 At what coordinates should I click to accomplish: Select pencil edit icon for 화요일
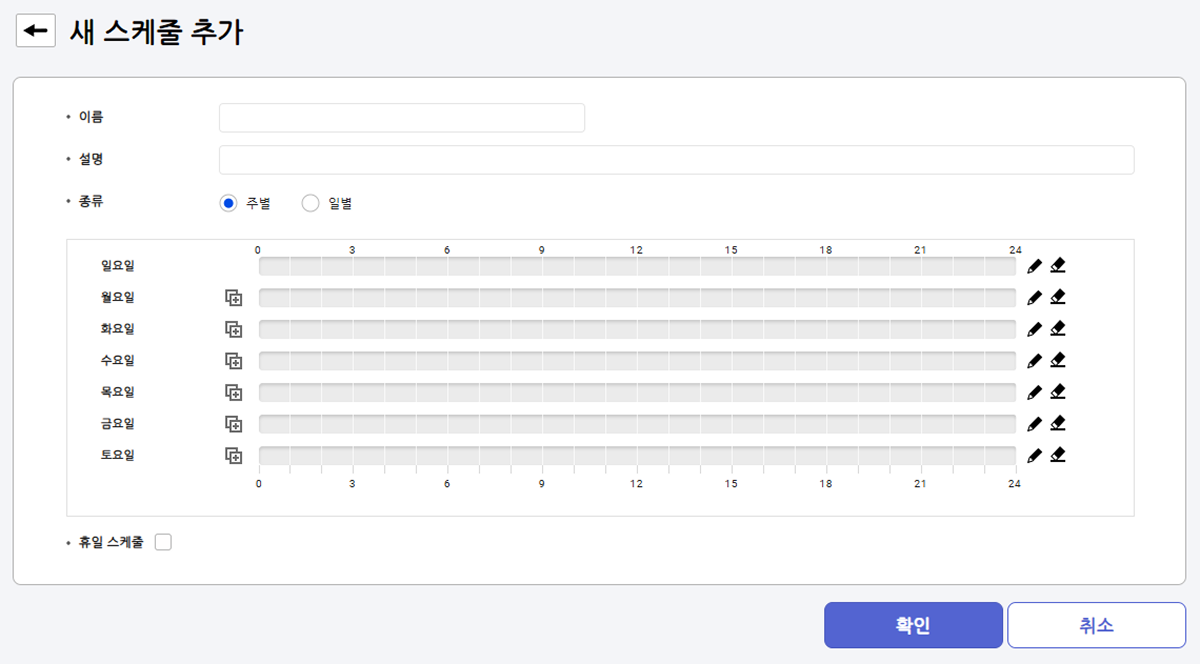(1034, 329)
